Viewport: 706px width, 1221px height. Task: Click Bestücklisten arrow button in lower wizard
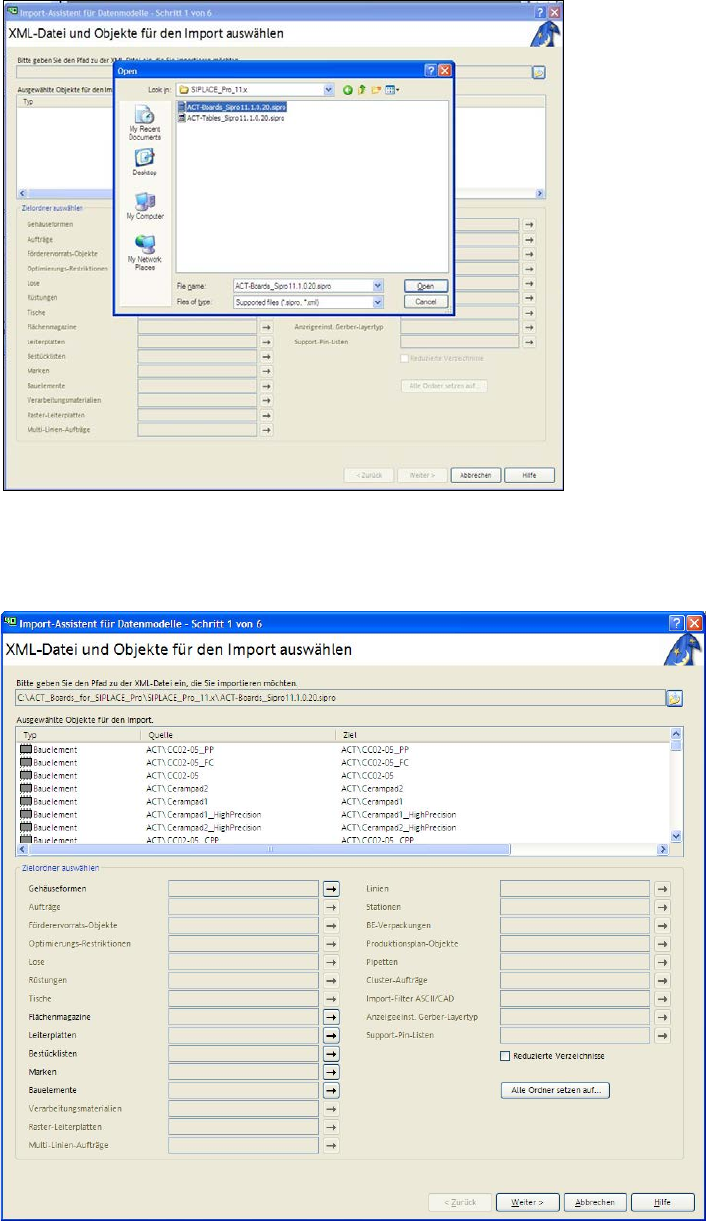pyautogui.click(x=331, y=1053)
